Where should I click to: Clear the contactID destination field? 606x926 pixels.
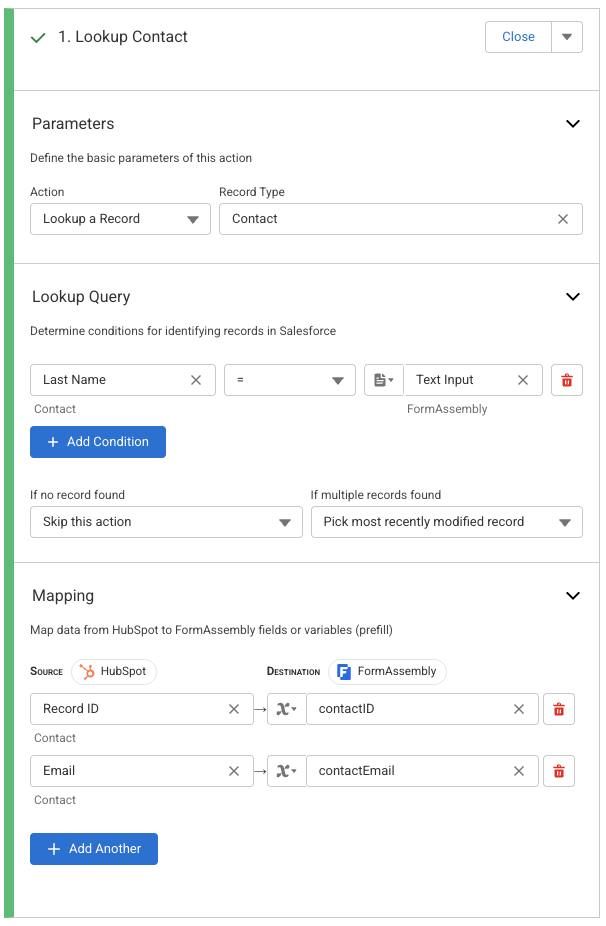click(x=519, y=709)
